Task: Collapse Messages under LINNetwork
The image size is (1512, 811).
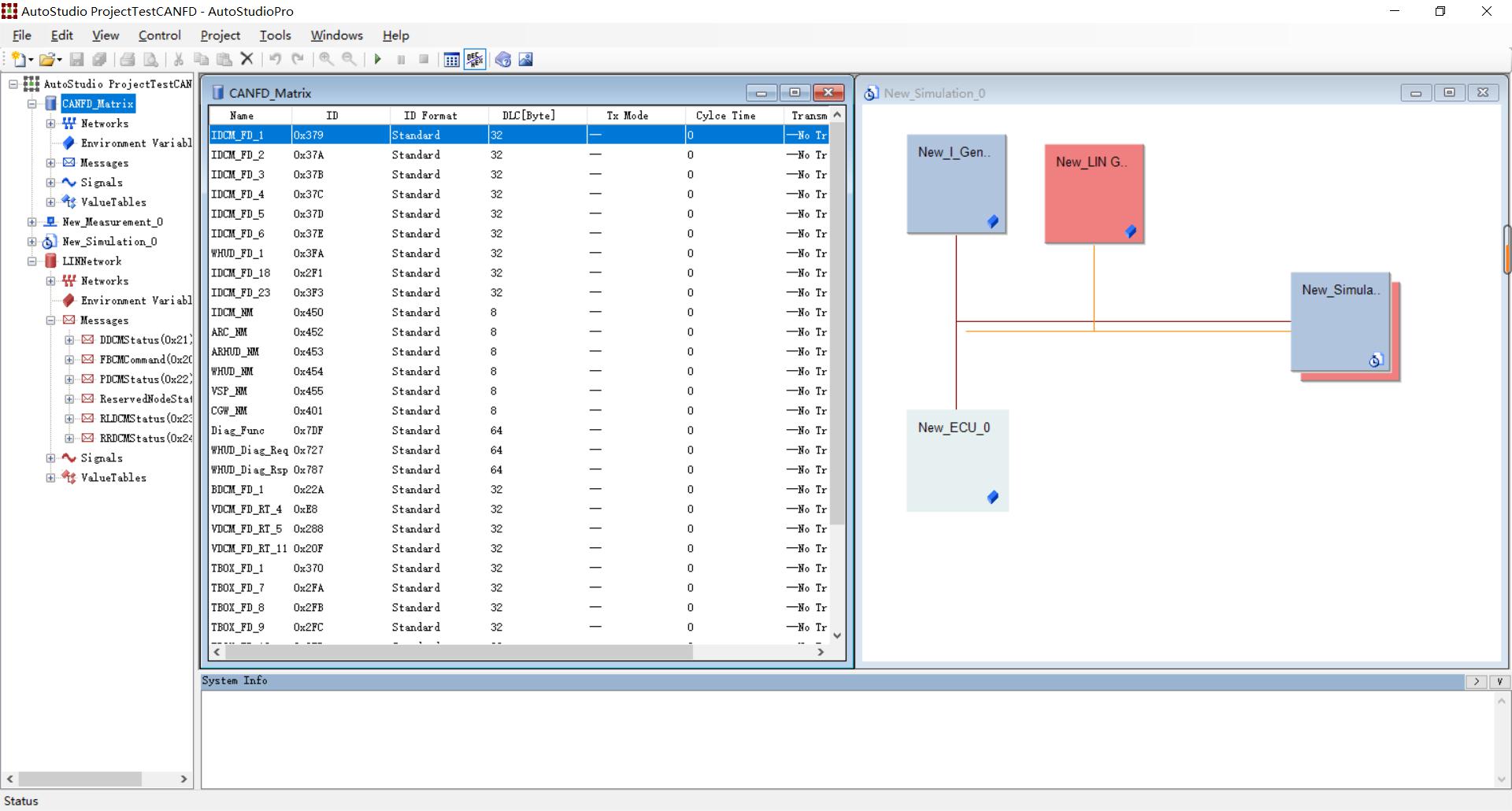Action: point(51,320)
